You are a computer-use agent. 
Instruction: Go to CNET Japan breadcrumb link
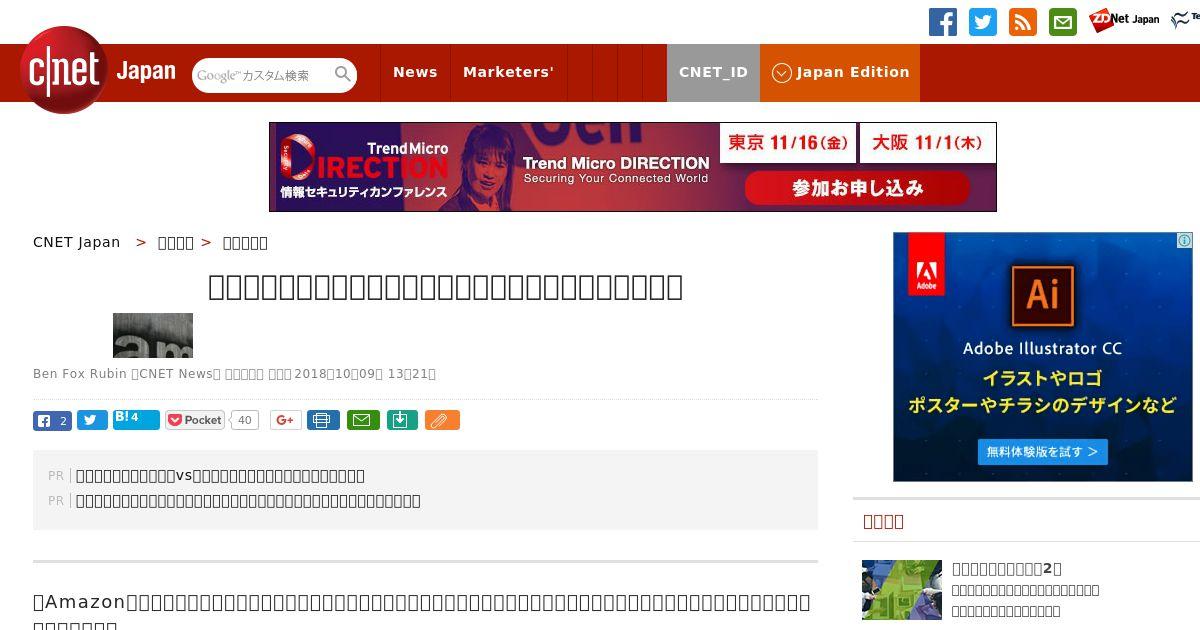tap(76, 242)
